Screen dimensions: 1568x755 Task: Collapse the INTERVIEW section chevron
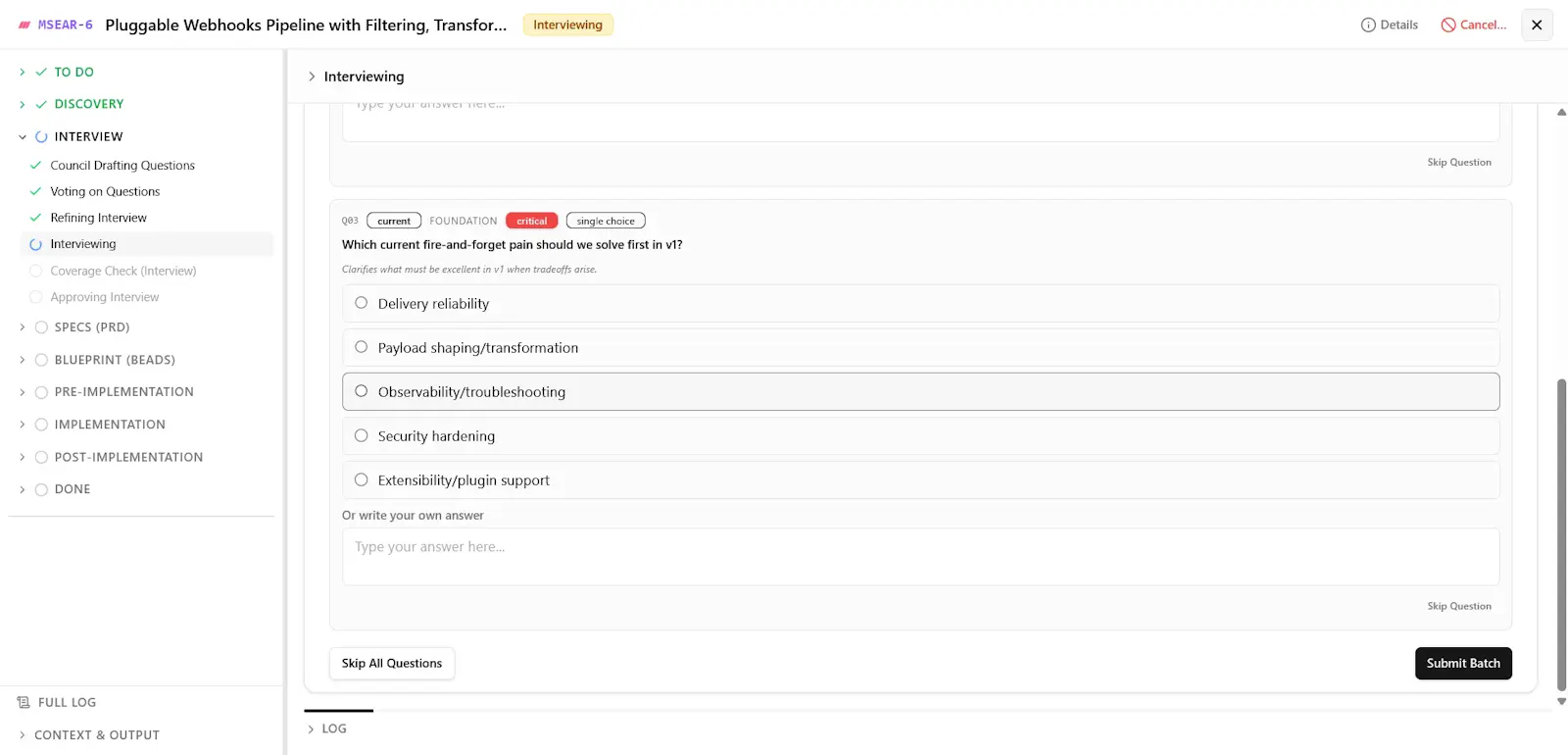pos(23,137)
